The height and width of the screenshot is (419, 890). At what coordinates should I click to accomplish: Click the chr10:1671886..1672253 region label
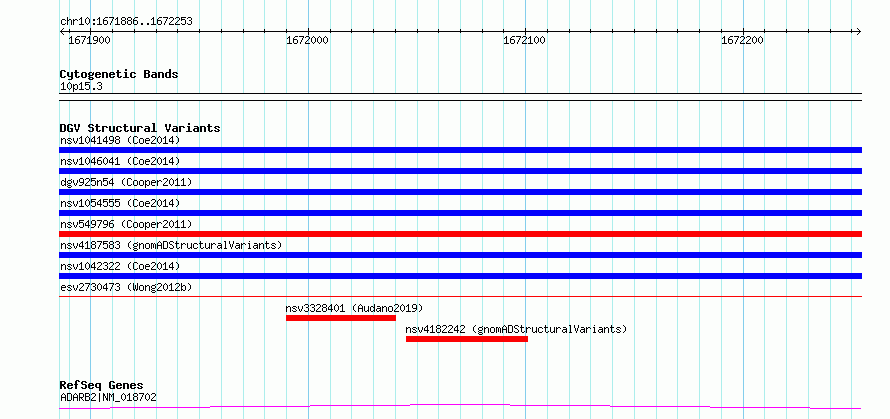pyautogui.click(x=126, y=22)
